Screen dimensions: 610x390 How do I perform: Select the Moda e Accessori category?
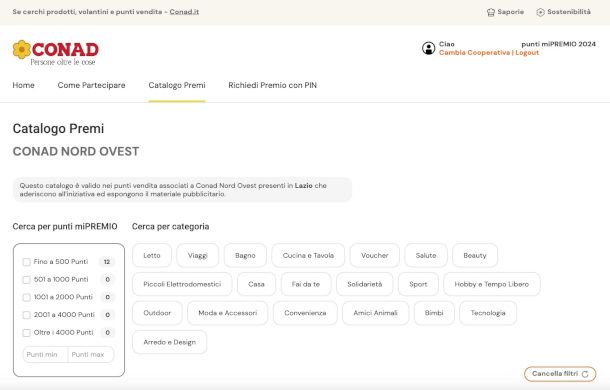228,313
